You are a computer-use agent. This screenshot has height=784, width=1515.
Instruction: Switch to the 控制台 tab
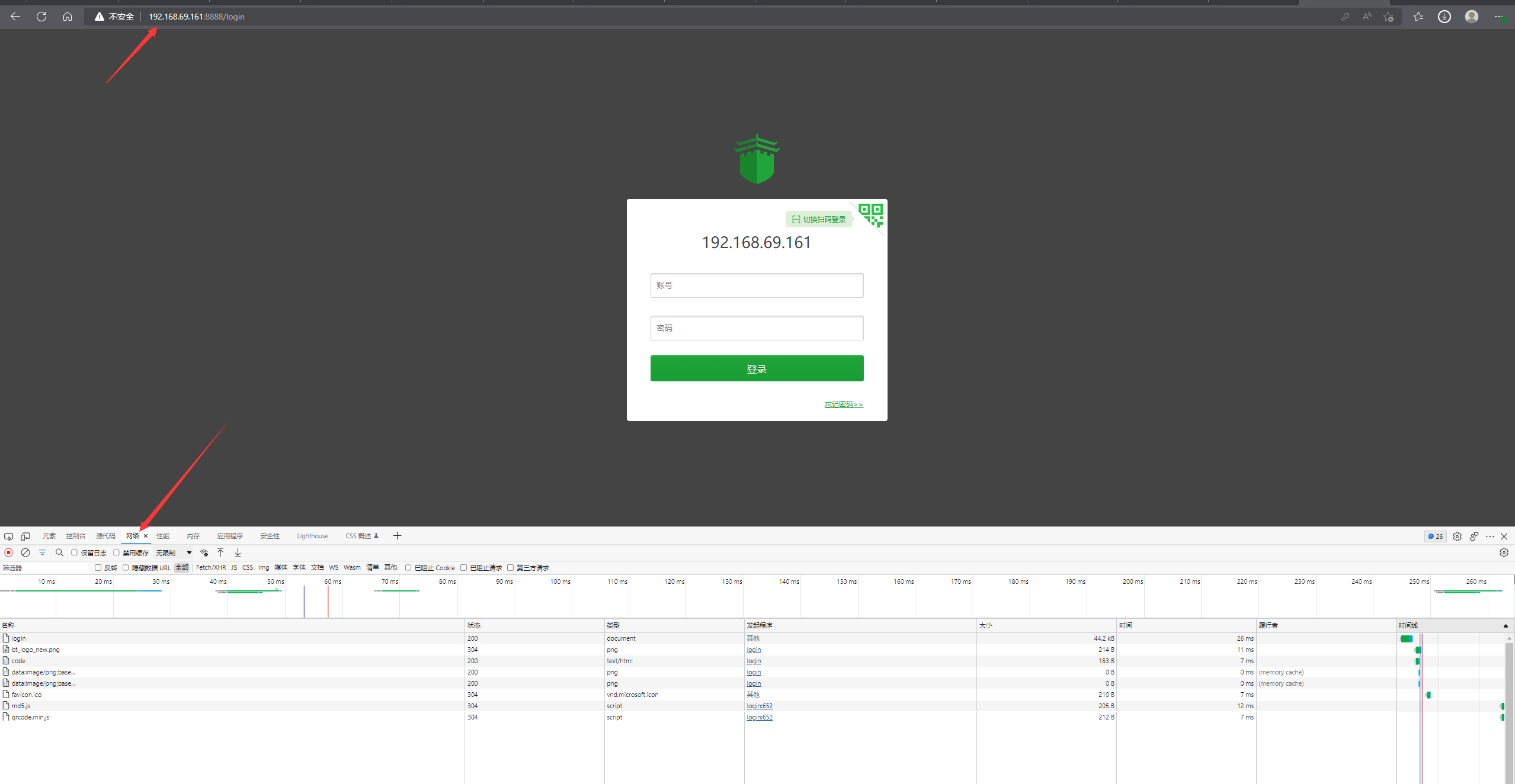75,536
